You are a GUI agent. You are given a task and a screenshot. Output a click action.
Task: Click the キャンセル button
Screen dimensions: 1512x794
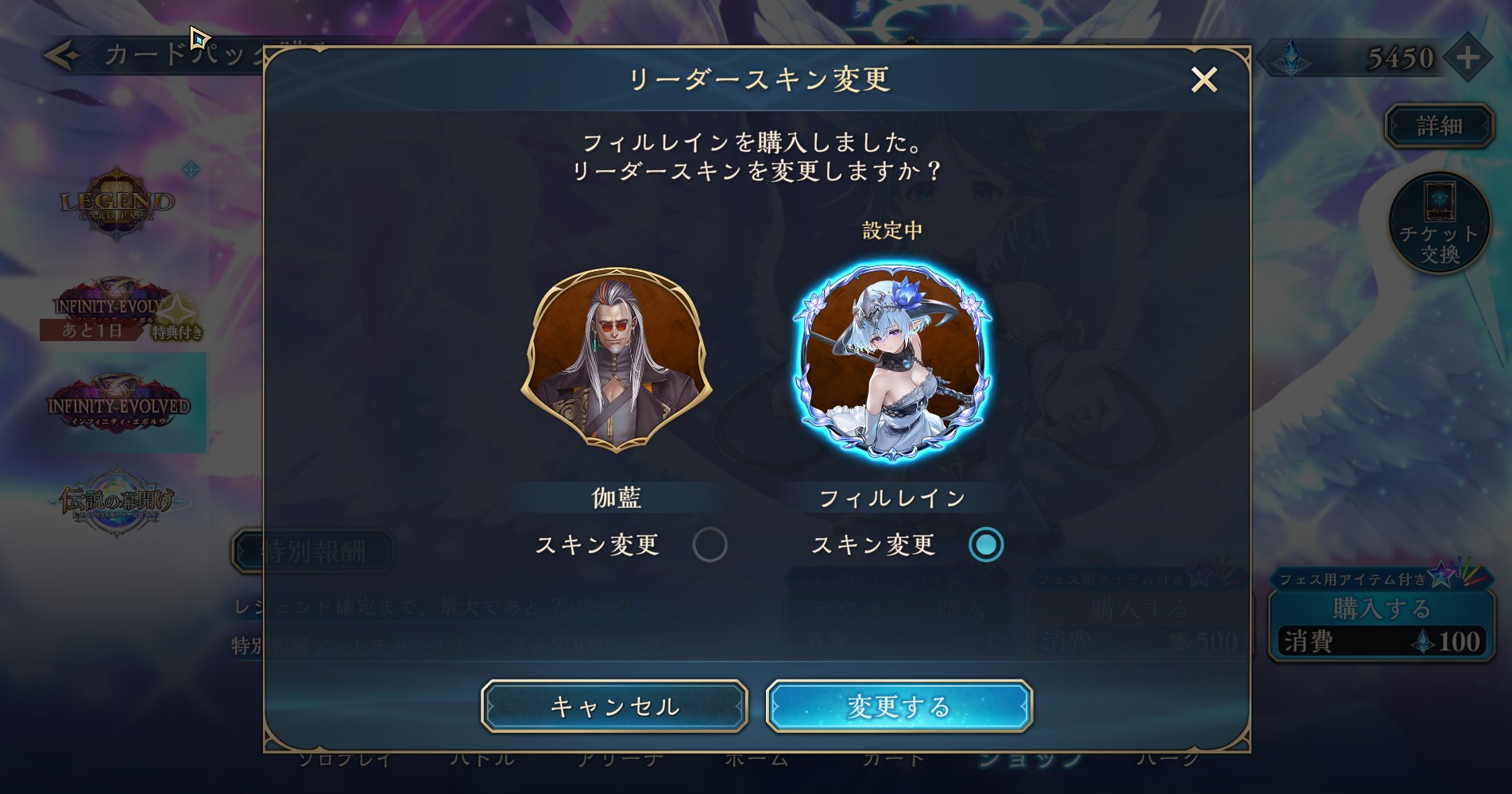coord(614,706)
